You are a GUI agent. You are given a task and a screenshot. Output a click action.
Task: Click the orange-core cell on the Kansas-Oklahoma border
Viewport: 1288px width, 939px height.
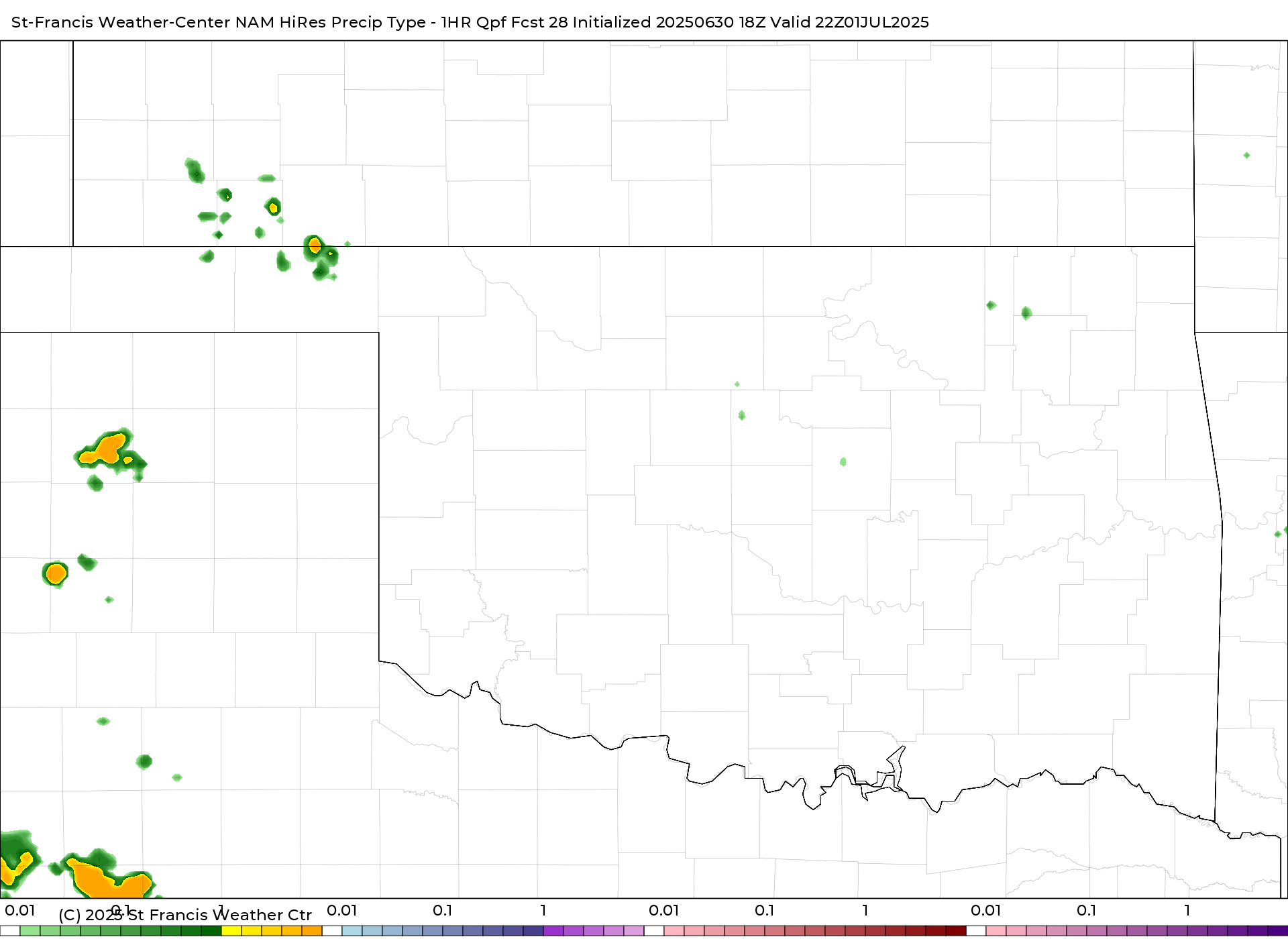click(x=315, y=245)
